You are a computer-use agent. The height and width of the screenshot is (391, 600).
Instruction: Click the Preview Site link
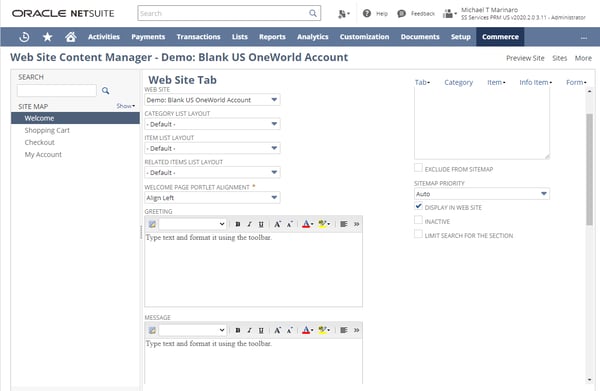(x=525, y=58)
